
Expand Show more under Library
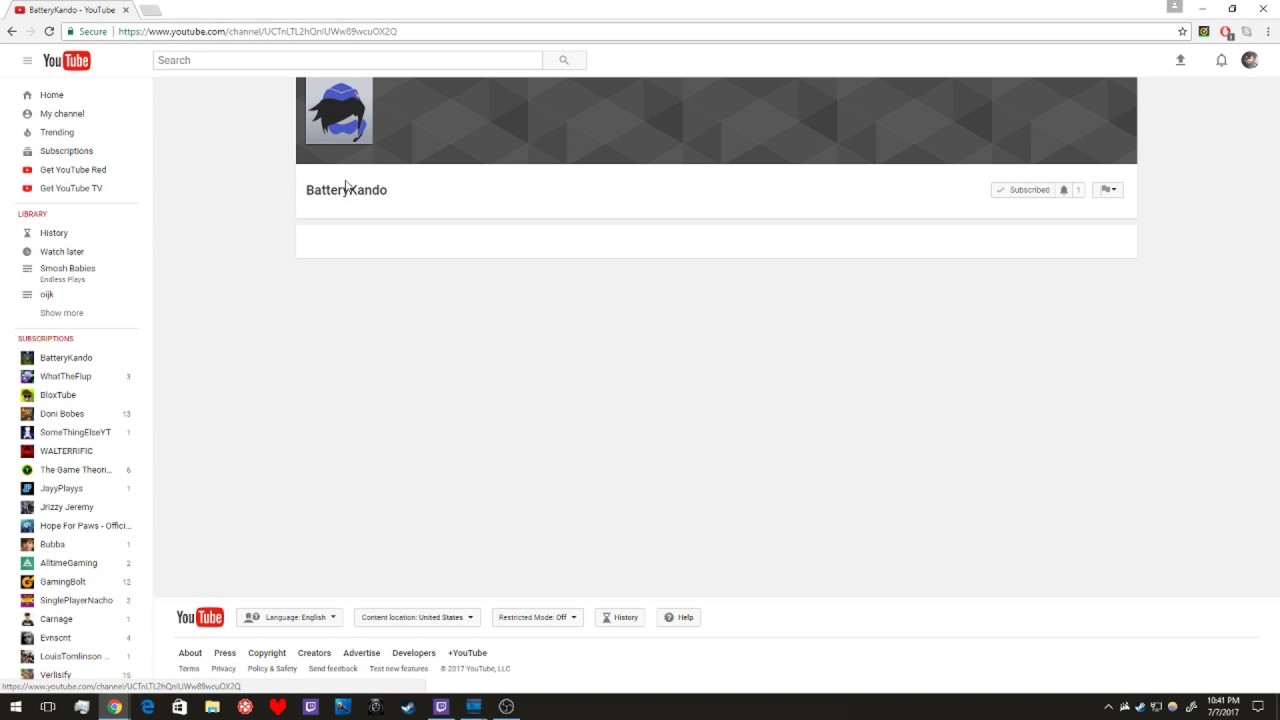tap(61, 313)
